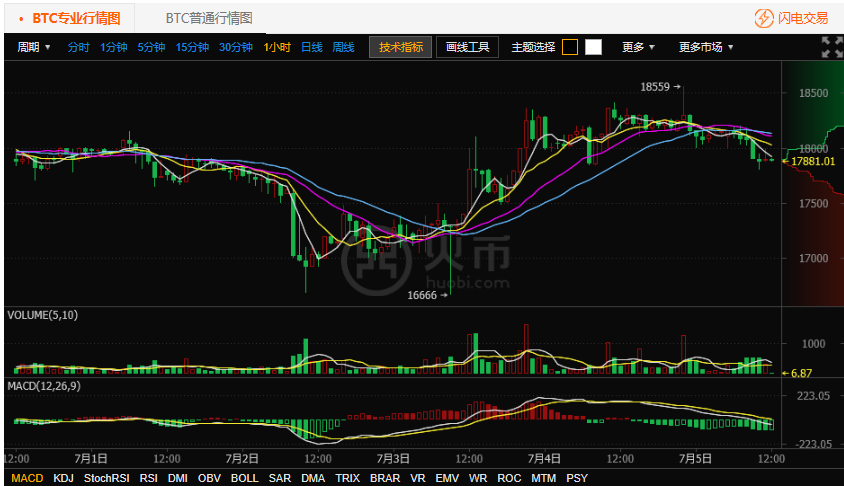Select the BRAR indicator
Image resolution: width=844 pixels, height=486 pixels.
(x=385, y=478)
